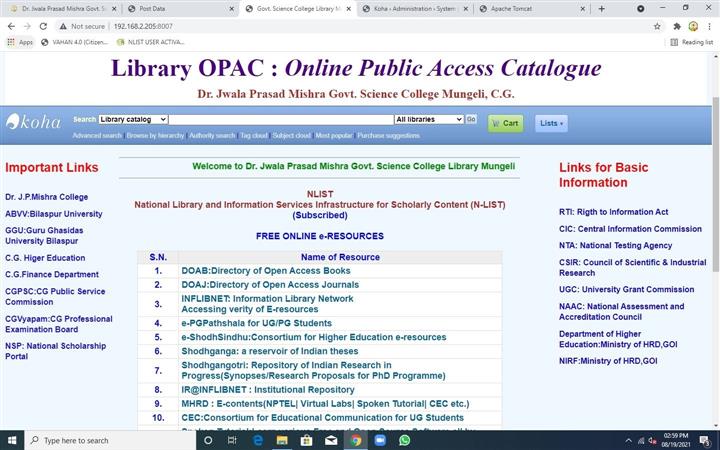The image size is (720, 450).
Task: Click in the Koha search text field
Action: point(281,119)
